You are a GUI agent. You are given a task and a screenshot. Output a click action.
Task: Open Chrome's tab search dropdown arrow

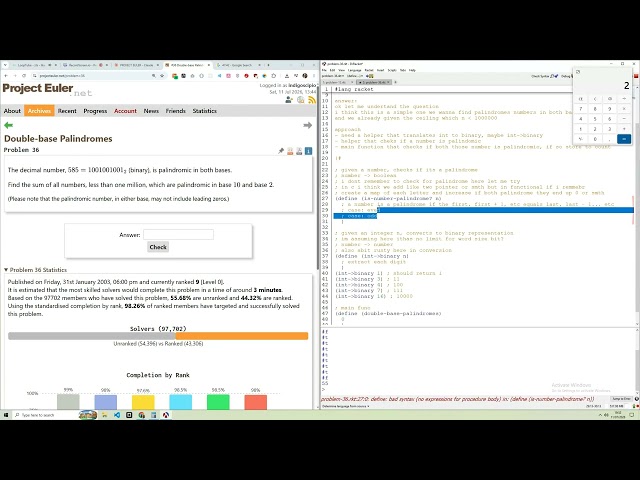coord(5,65)
